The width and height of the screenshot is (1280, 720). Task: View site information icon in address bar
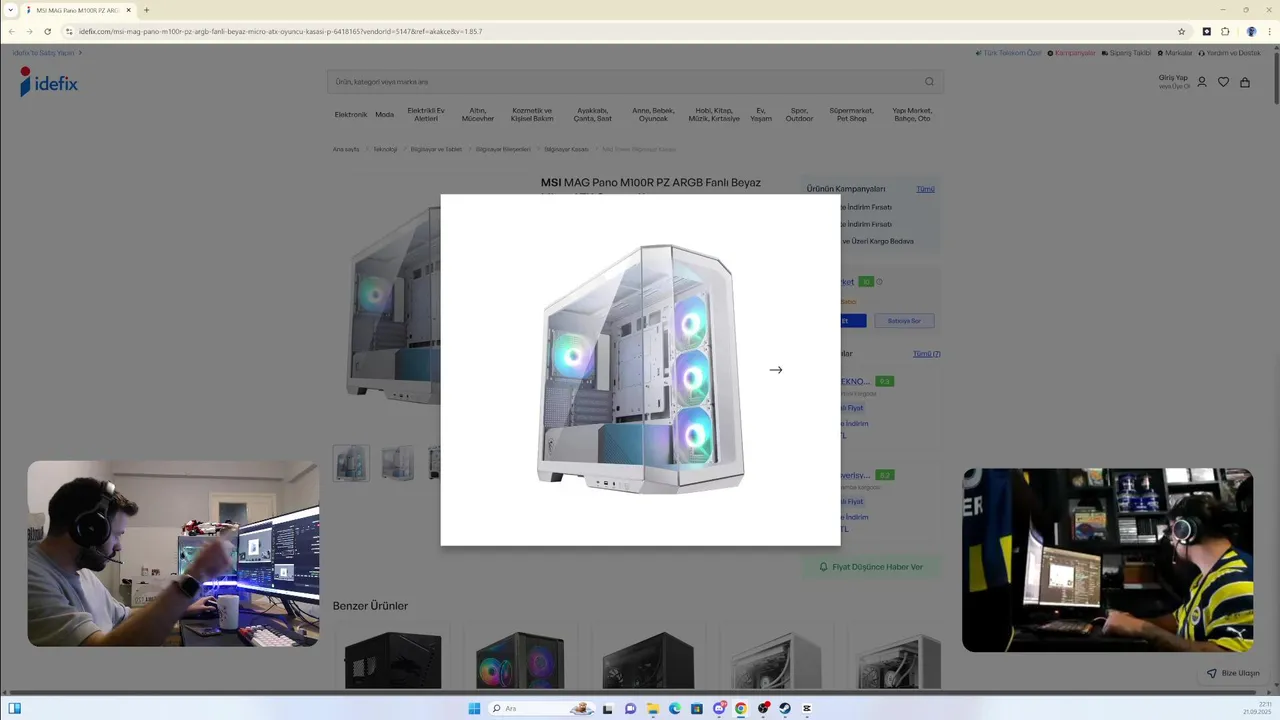(x=69, y=31)
